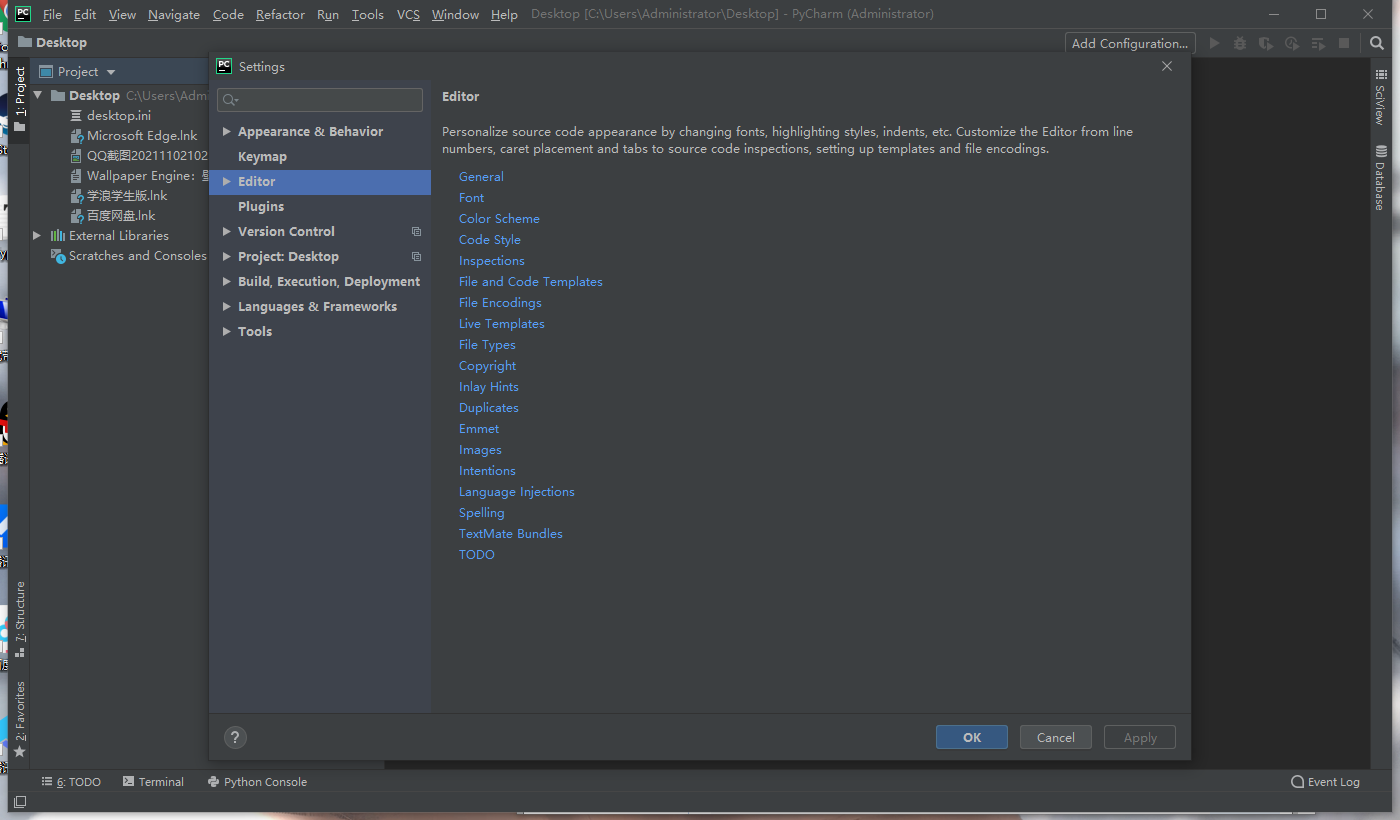Click the Apply button

click(1140, 737)
